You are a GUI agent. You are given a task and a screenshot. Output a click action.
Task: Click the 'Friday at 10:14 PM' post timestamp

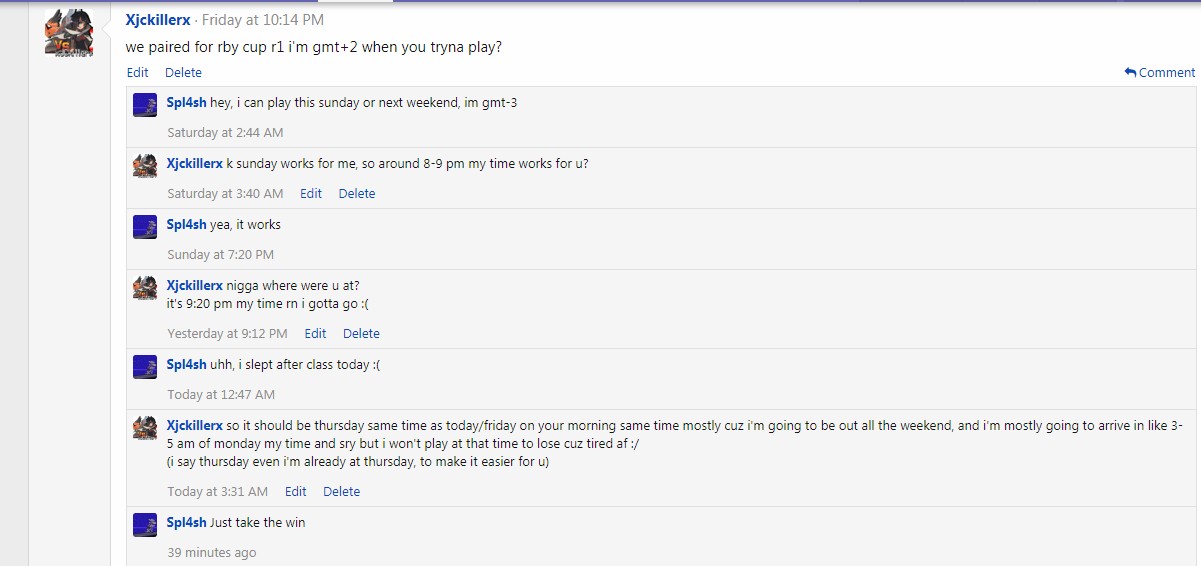click(263, 20)
